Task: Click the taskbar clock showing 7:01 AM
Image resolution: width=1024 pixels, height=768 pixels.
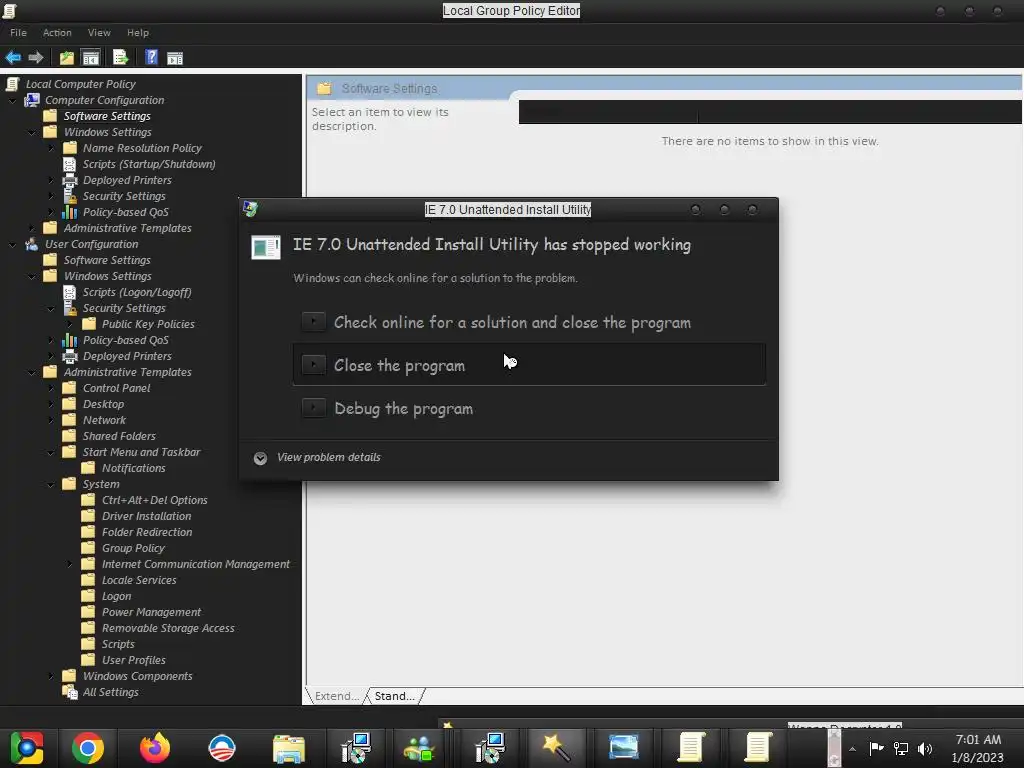Action: pyautogui.click(x=978, y=748)
